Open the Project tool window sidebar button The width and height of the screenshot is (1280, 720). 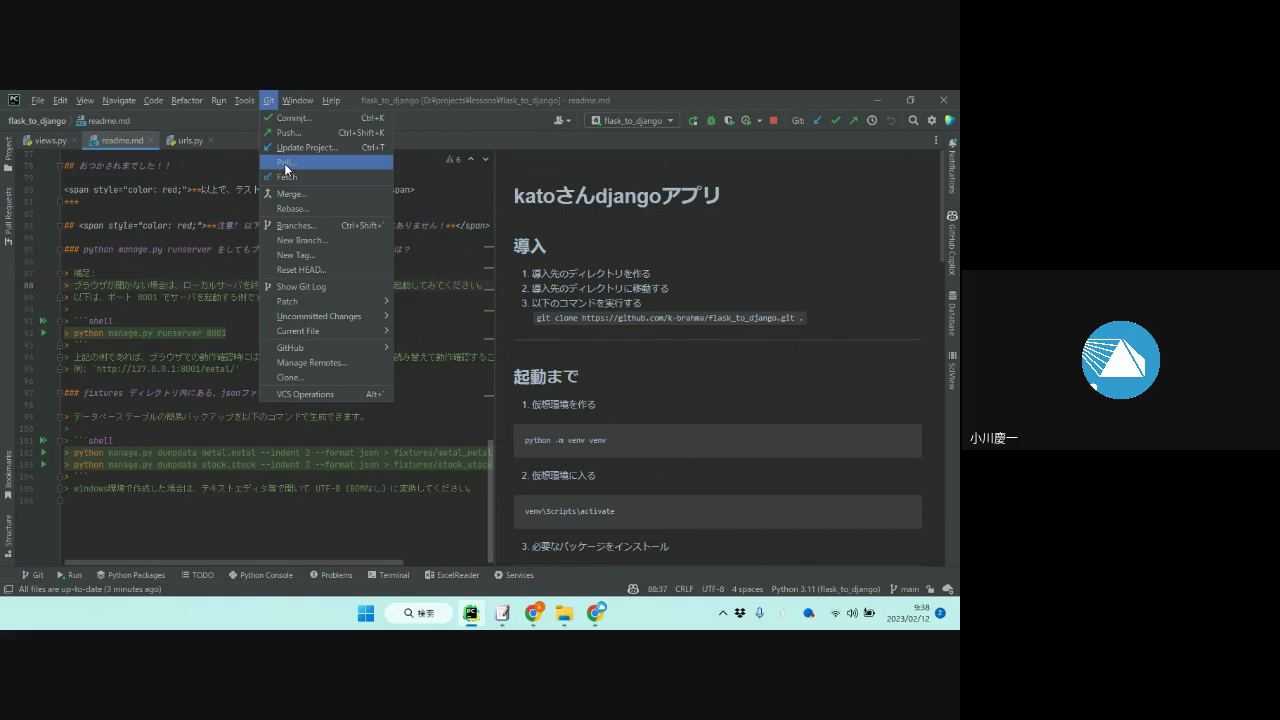[8, 155]
